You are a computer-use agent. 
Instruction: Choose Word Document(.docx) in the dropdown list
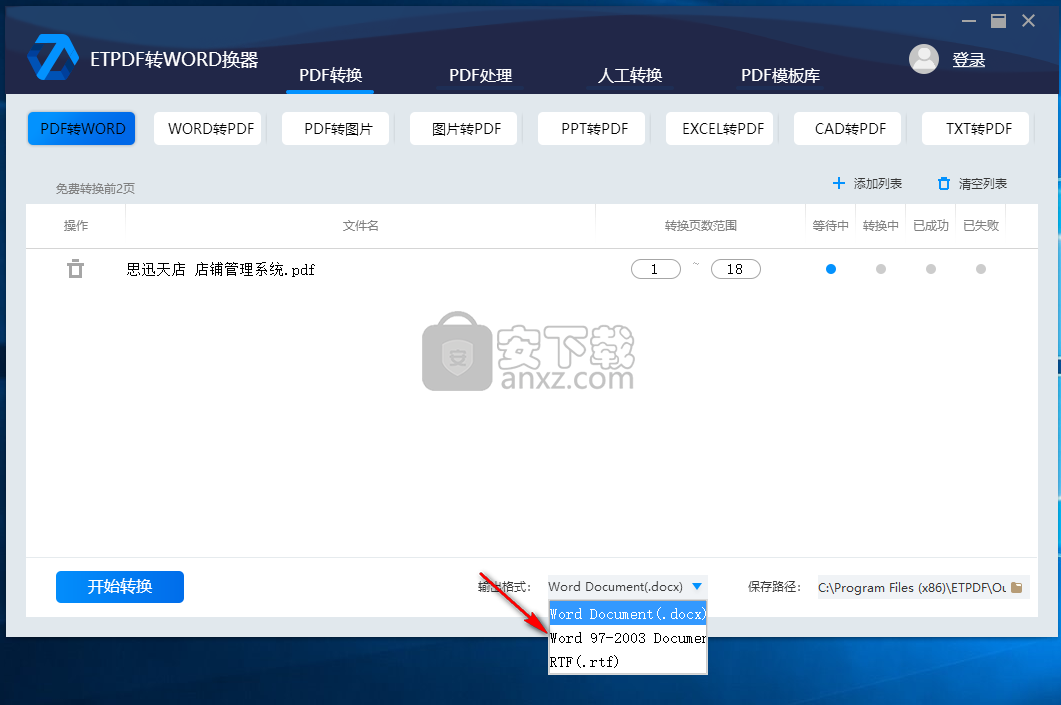(x=628, y=614)
